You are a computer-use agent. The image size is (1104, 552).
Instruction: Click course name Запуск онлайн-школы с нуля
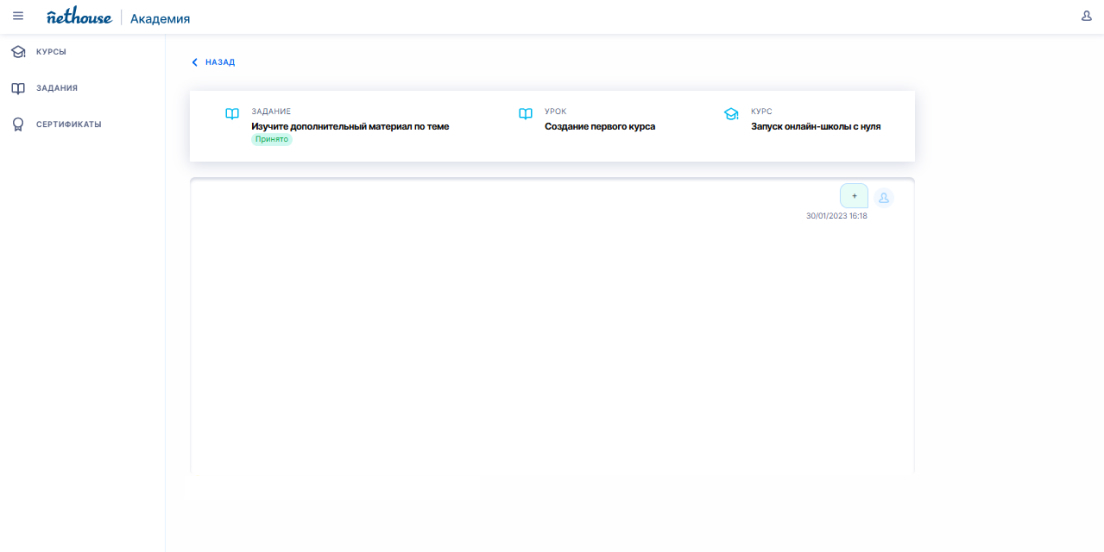pos(816,127)
